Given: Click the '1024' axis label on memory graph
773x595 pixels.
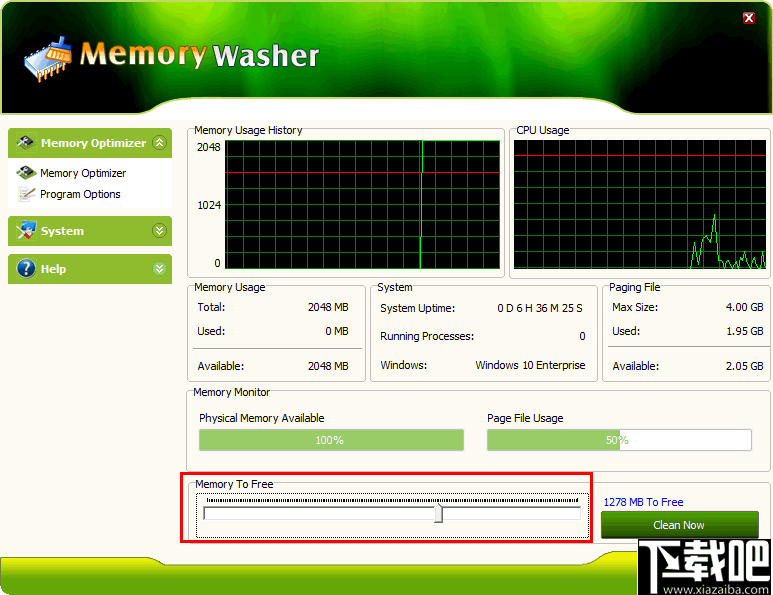Looking at the screenshot, I should click(x=209, y=205).
